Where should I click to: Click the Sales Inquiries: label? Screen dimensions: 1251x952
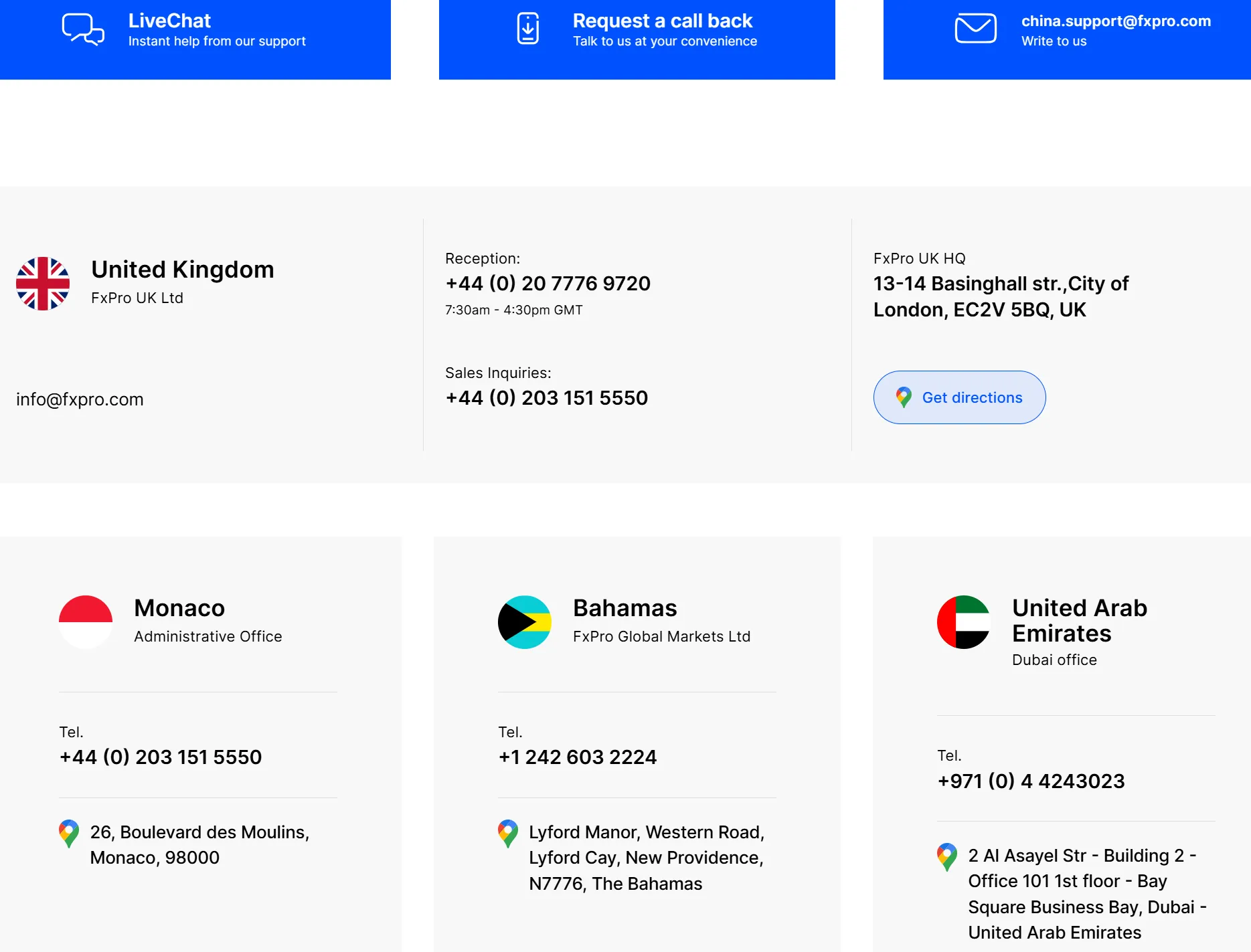pyautogui.click(x=499, y=373)
